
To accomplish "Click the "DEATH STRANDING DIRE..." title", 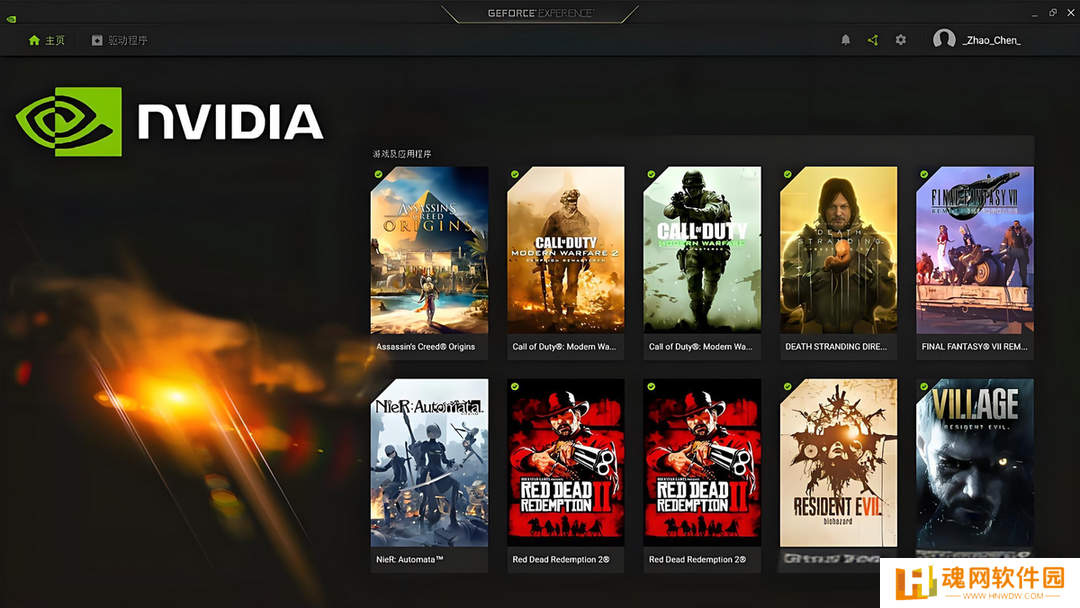I will coord(836,347).
